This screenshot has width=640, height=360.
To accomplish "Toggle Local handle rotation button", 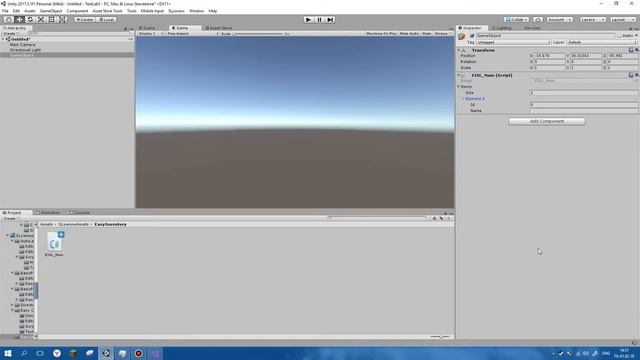I will (x=106, y=20).
